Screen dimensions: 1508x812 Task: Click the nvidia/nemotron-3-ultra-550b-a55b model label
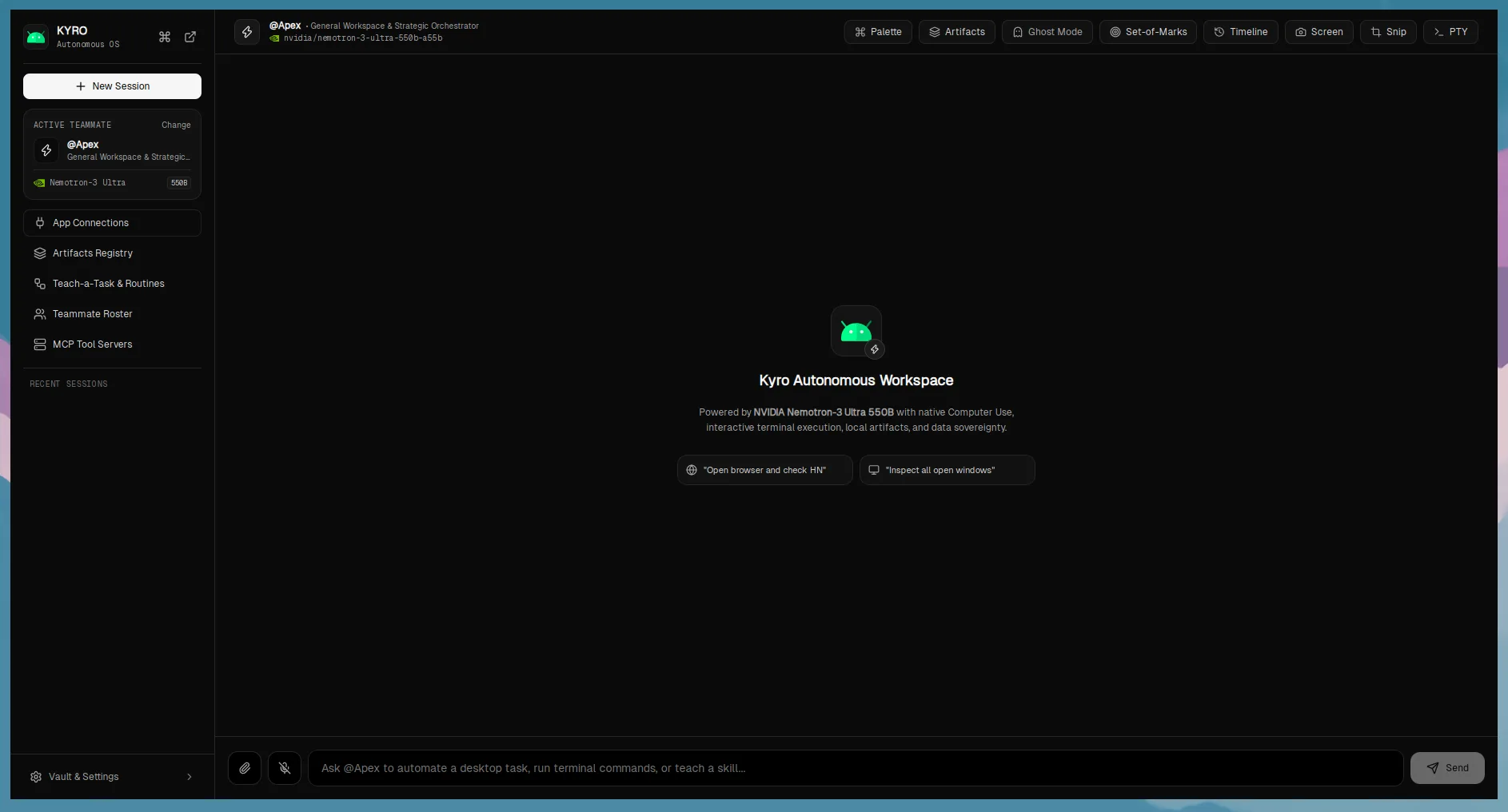[x=363, y=38]
